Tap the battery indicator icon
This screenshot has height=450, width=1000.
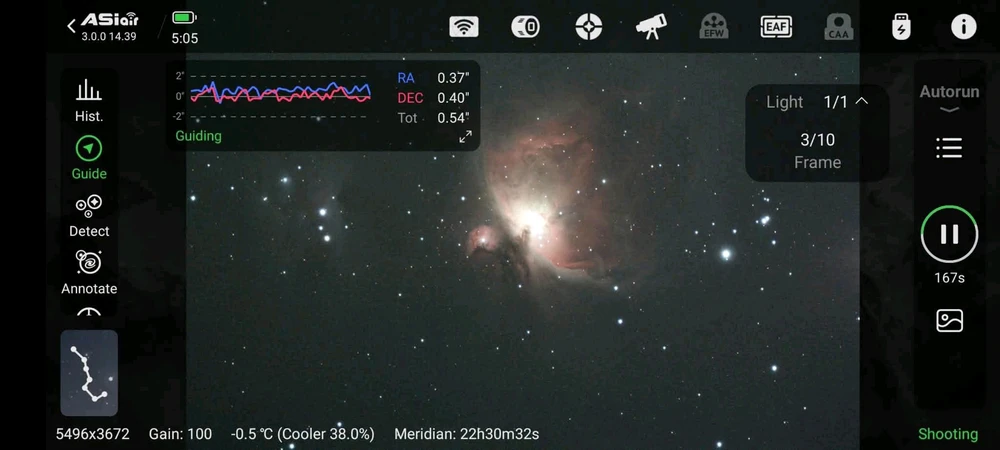point(184,17)
